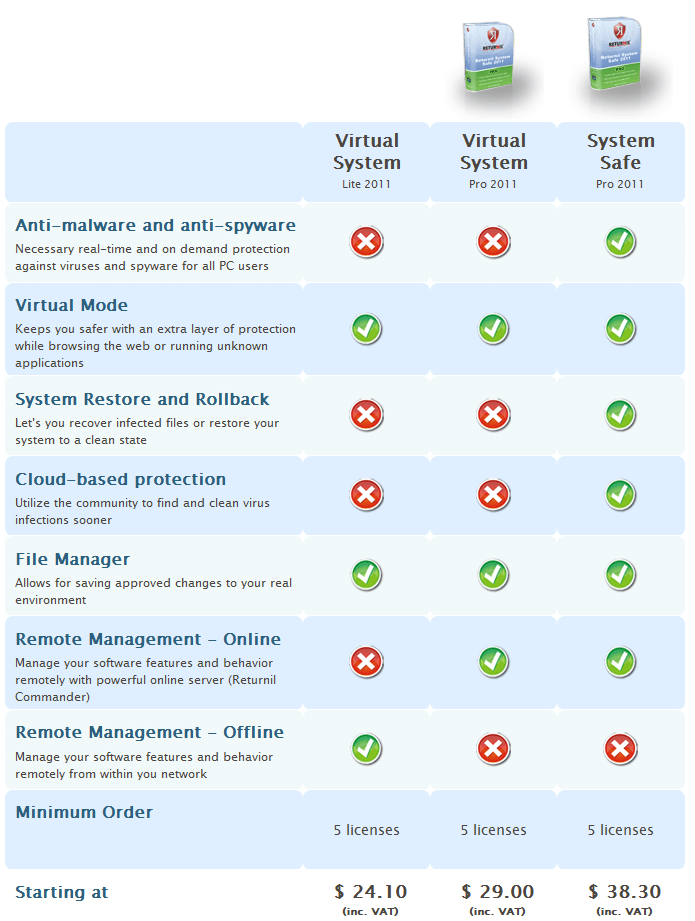Click the Anti-malware and anti-spyware heading

[x=156, y=226]
